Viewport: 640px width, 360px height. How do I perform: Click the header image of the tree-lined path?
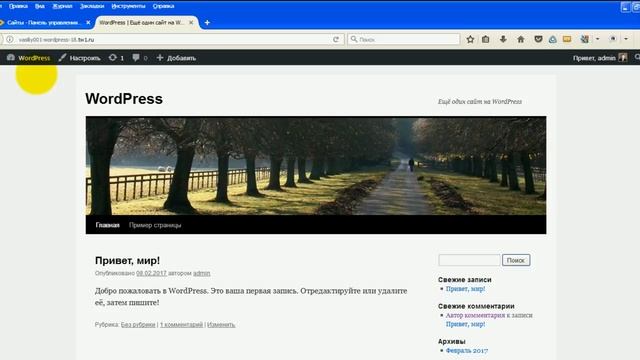[316, 166]
